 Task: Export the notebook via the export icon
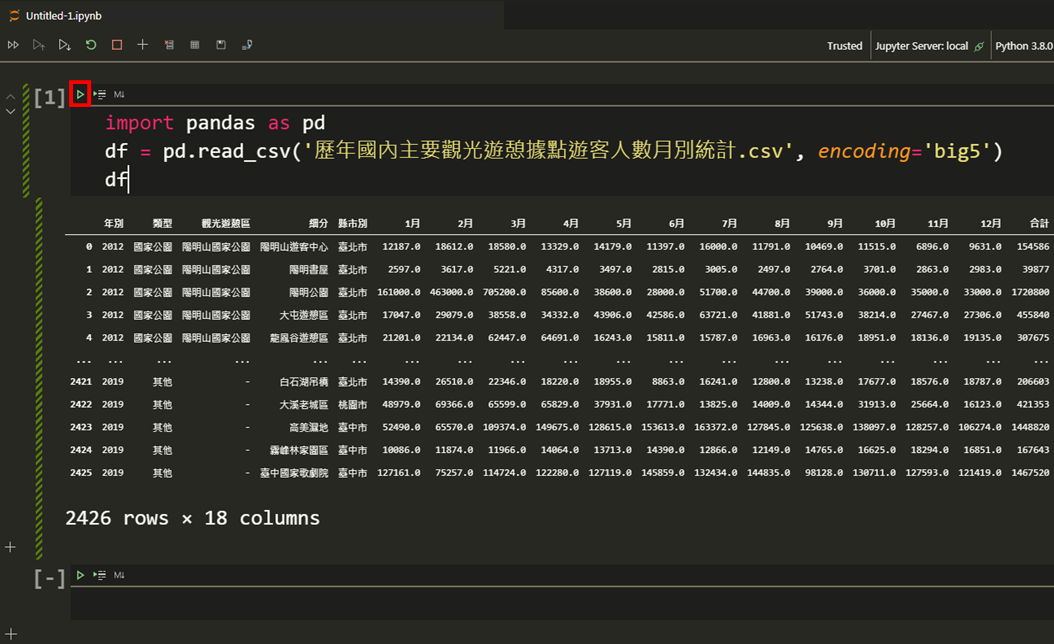245,44
